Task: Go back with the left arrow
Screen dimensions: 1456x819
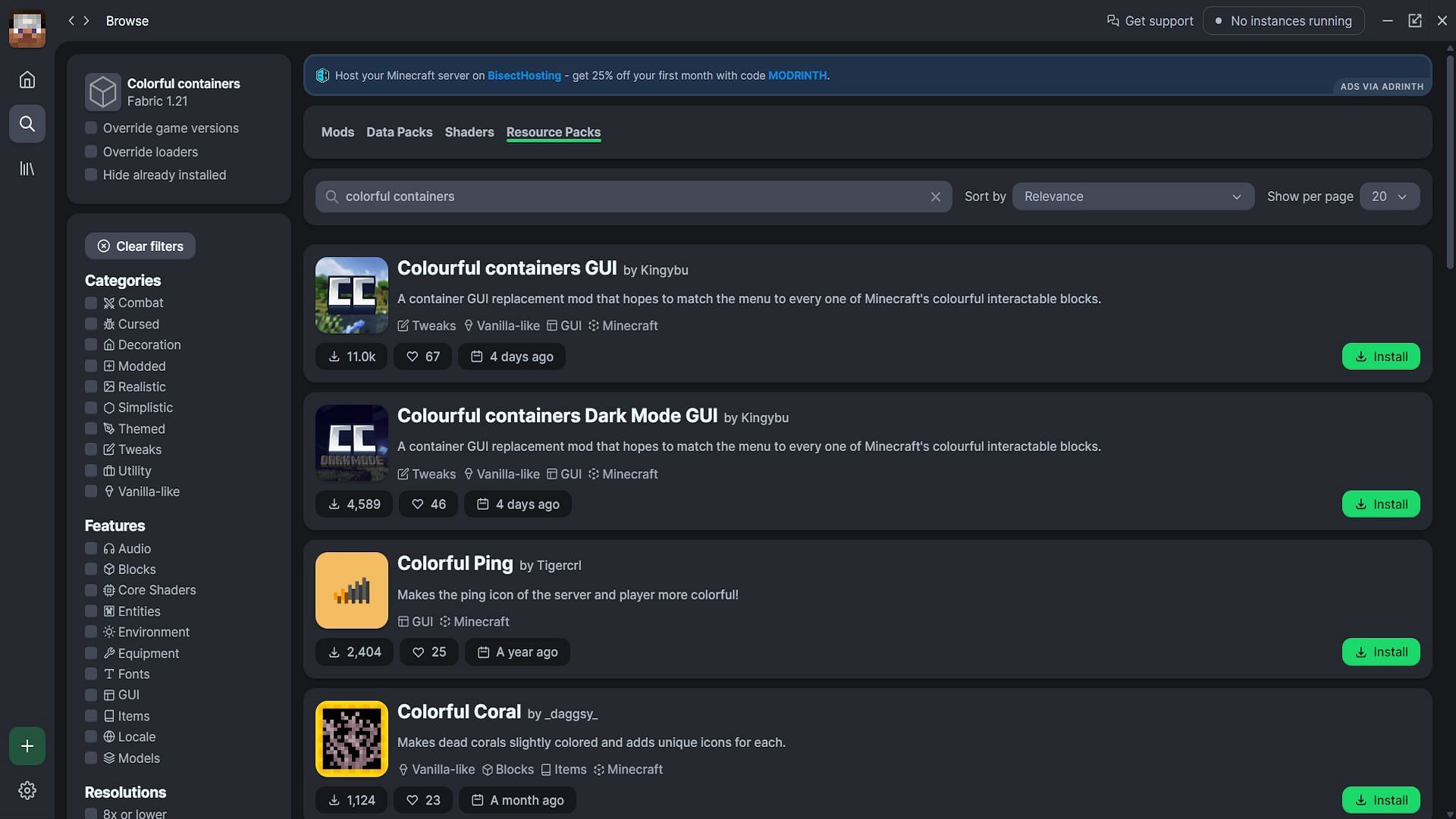Action: [x=71, y=20]
